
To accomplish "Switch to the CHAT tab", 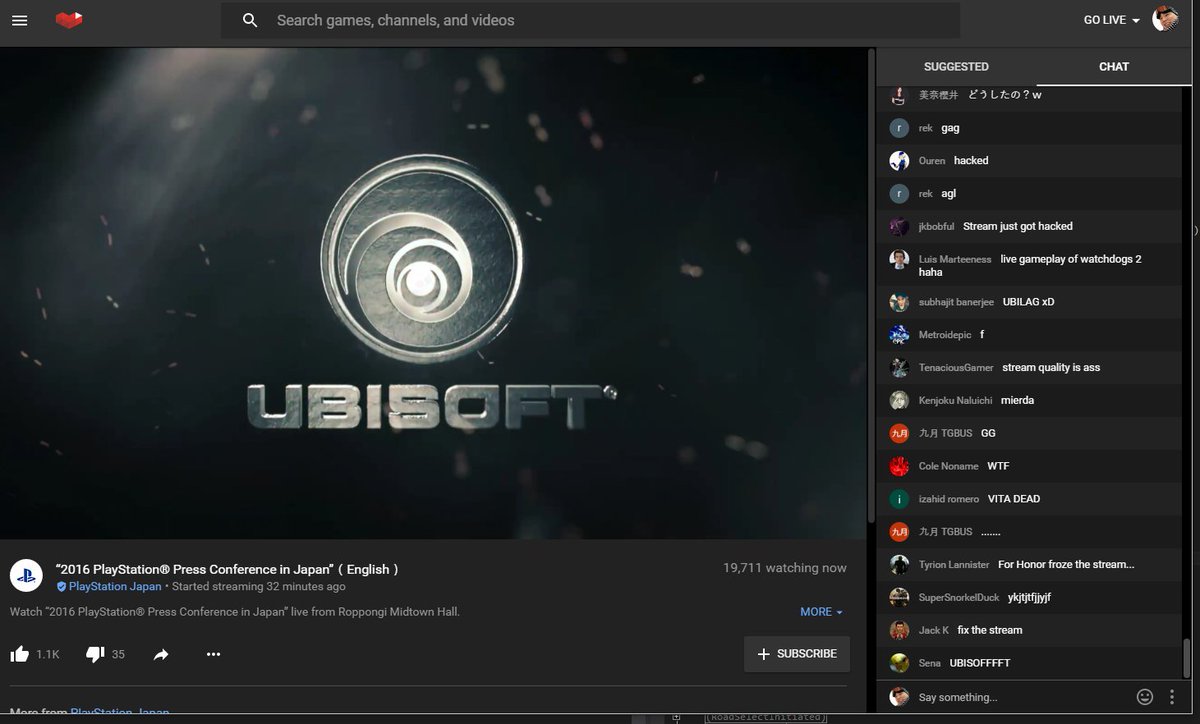I will pos(1114,67).
